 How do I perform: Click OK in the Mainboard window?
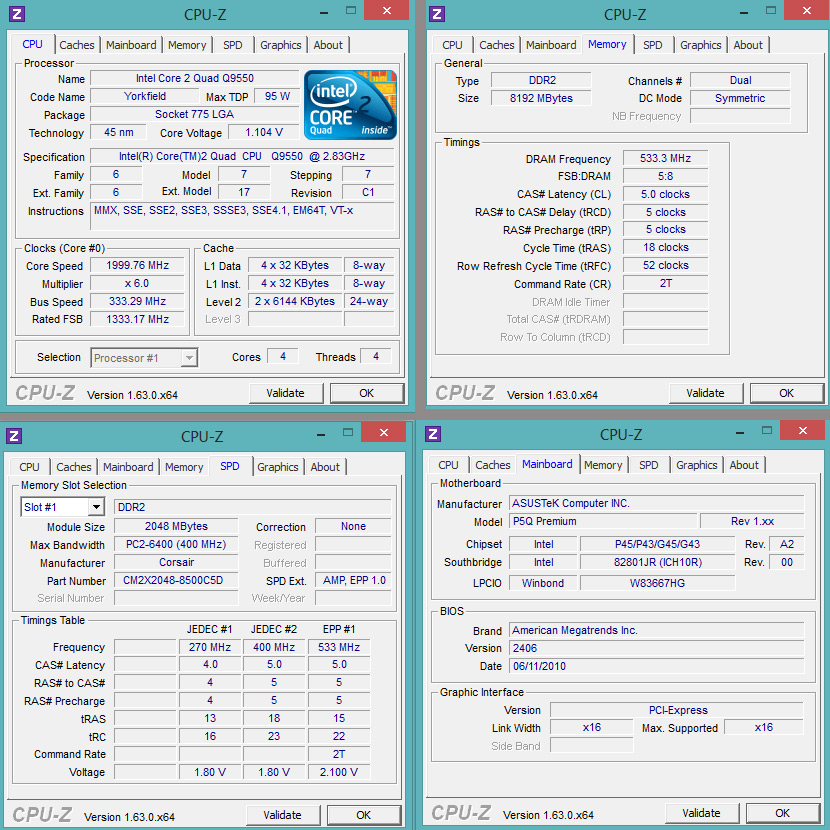point(782,813)
